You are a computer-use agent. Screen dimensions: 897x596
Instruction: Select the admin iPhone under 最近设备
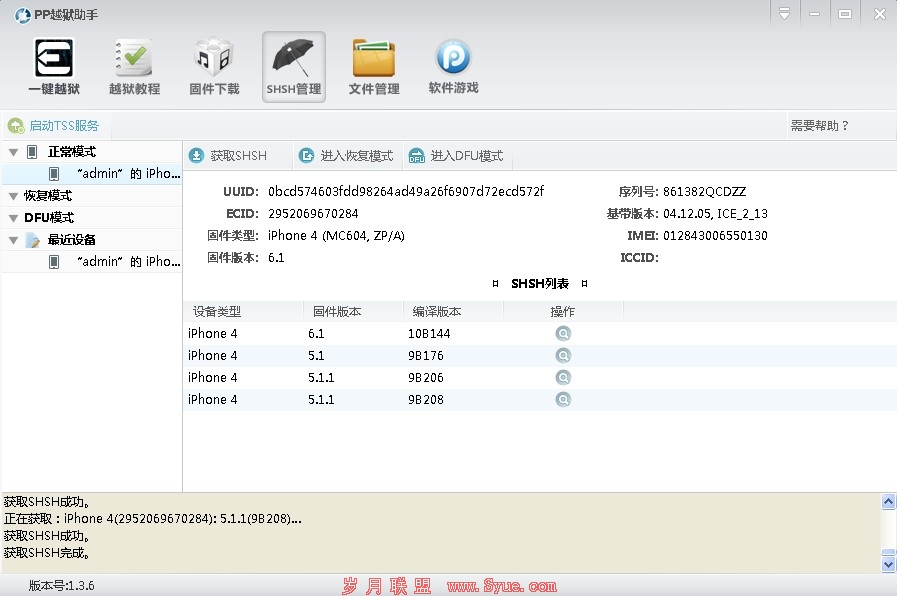point(92,261)
